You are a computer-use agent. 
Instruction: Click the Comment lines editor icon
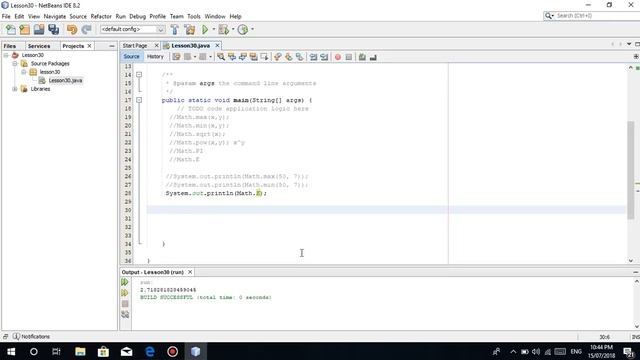[x=362, y=57]
